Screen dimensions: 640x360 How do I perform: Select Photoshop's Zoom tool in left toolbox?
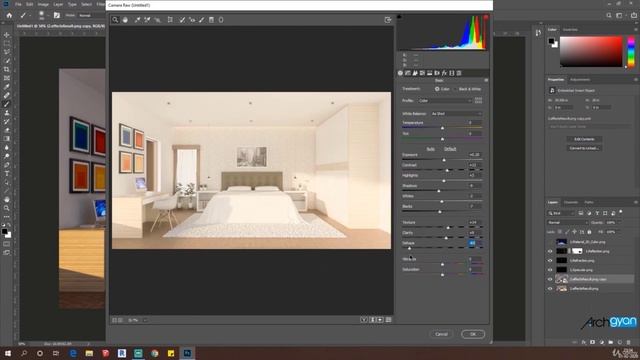[x=7, y=208]
